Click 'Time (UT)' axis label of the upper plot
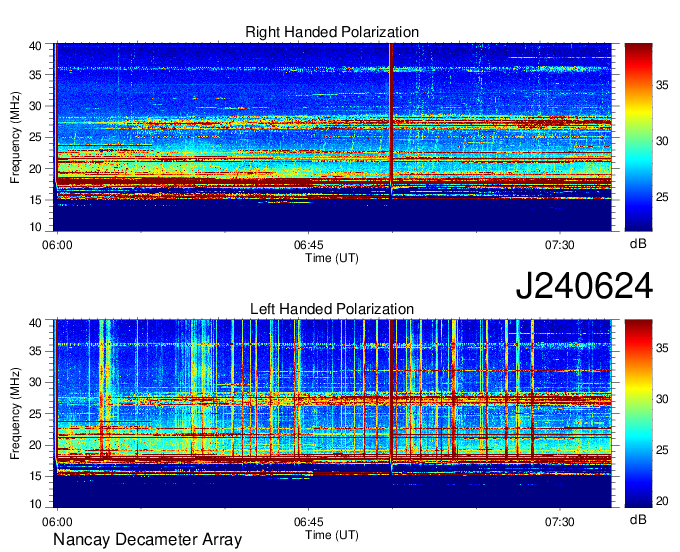 pyautogui.click(x=332, y=258)
